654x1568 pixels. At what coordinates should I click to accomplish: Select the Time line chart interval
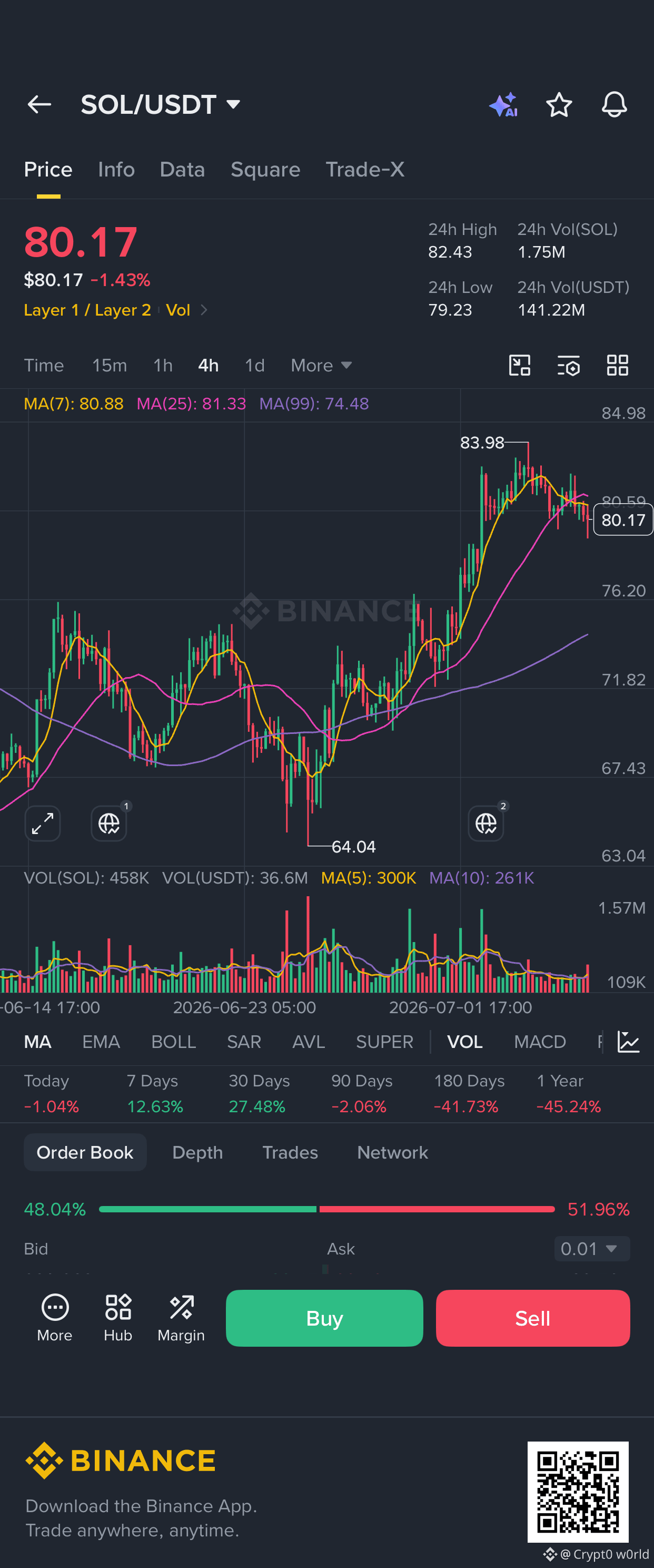point(44,365)
